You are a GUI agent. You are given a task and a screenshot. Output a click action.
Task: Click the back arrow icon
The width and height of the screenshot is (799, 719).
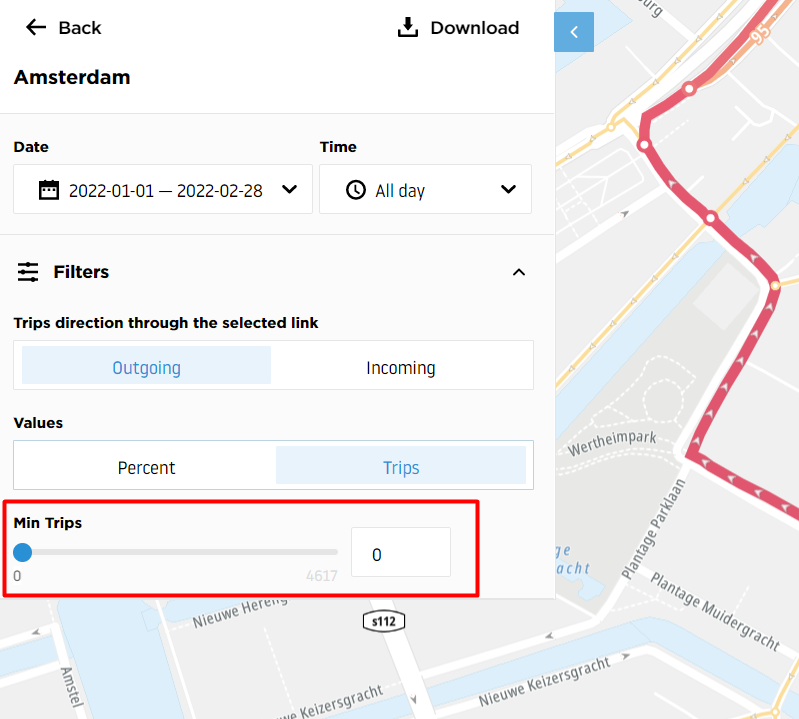(x=36, y=28)
